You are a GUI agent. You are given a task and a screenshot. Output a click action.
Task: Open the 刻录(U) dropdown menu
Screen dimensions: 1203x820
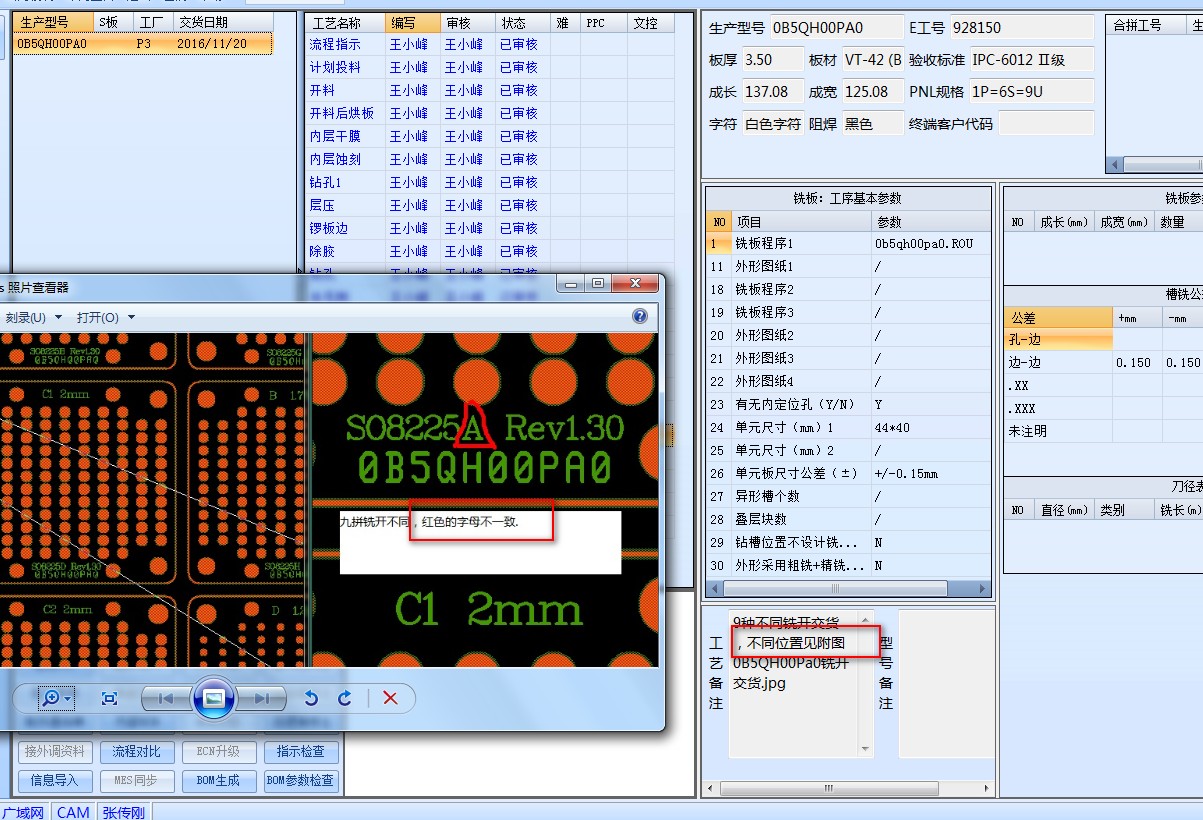click(34, 317)
